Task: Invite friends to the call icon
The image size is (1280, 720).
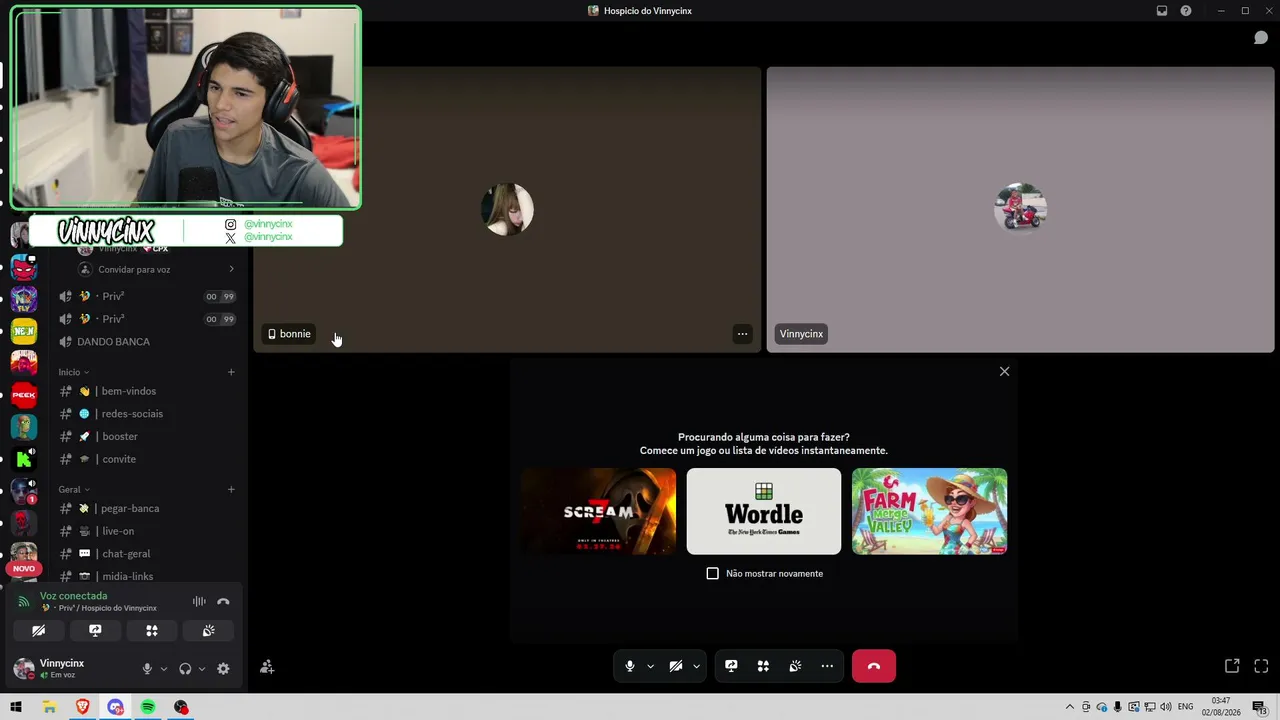Action: click(267, 667)
